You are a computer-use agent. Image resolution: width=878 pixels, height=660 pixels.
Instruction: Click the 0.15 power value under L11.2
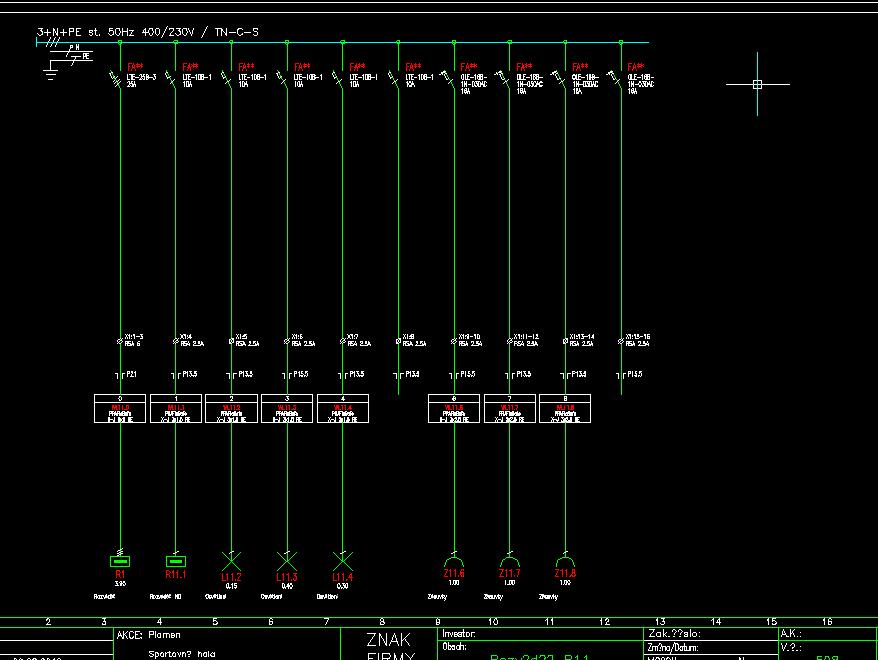231,586
